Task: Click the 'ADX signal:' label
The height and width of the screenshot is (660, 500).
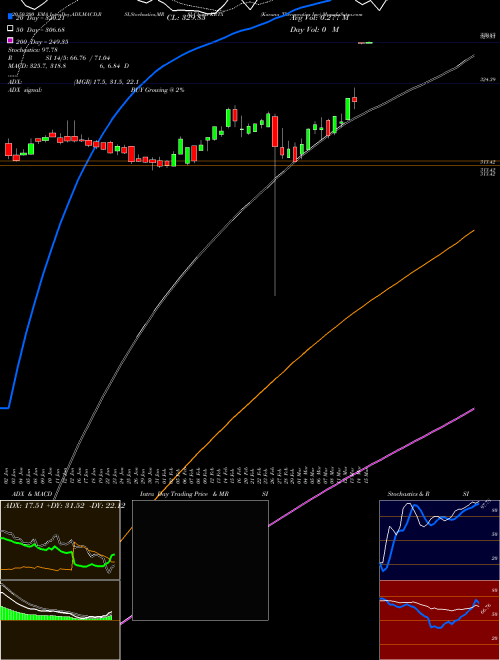Action: (24, 90)
